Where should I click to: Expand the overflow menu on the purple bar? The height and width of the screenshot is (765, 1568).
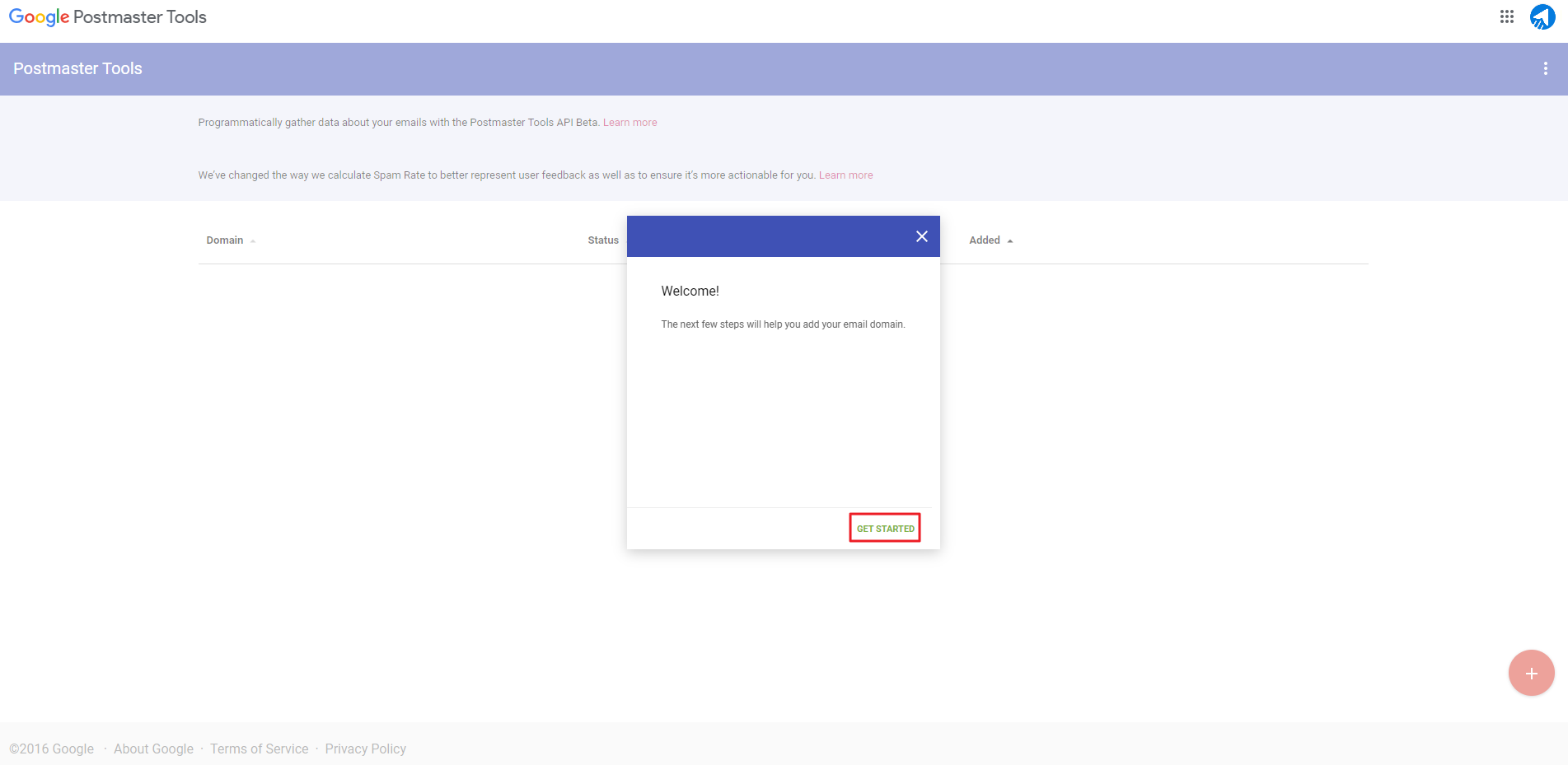[1545, 68]
